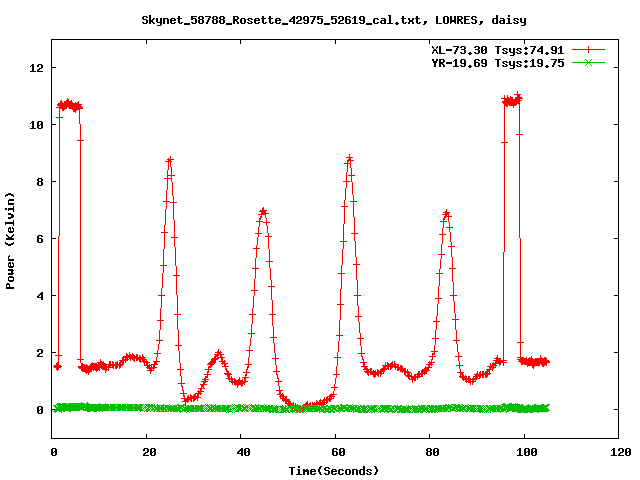Click the red line sample in the legend
The width and height of the screenshot is (640, 480).
coord(588,50)
